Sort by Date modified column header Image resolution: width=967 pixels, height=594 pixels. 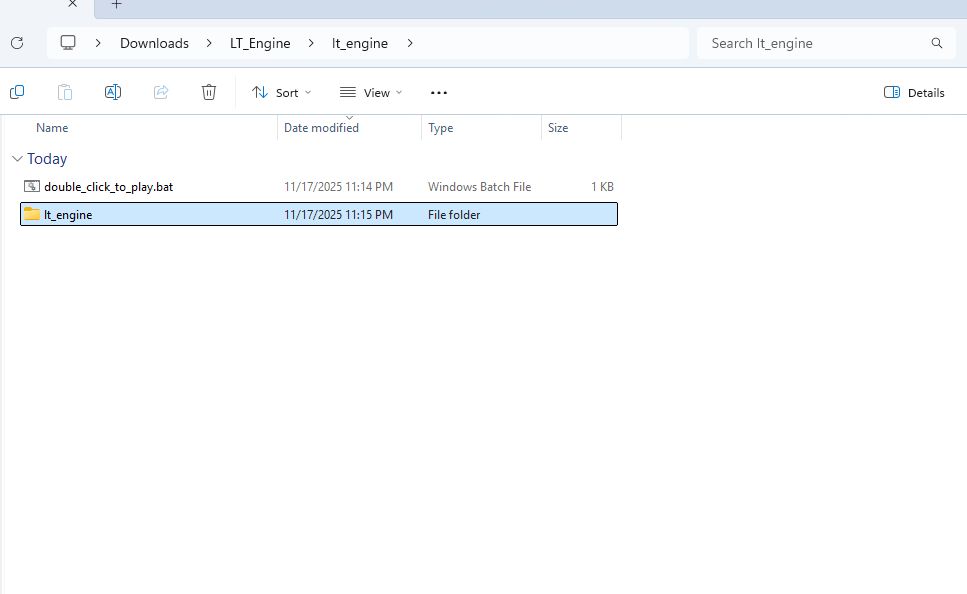click(321, 128)
